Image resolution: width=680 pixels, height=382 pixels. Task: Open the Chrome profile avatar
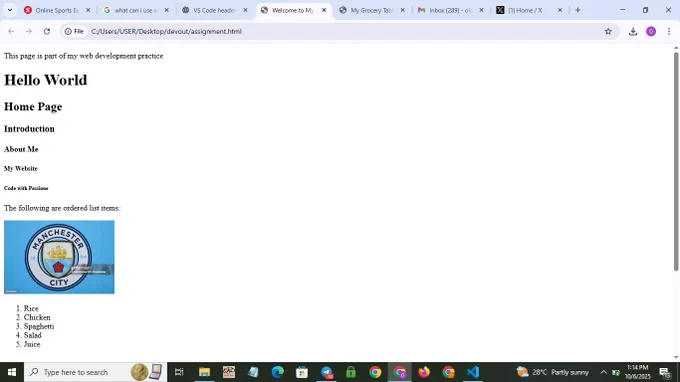651,31
